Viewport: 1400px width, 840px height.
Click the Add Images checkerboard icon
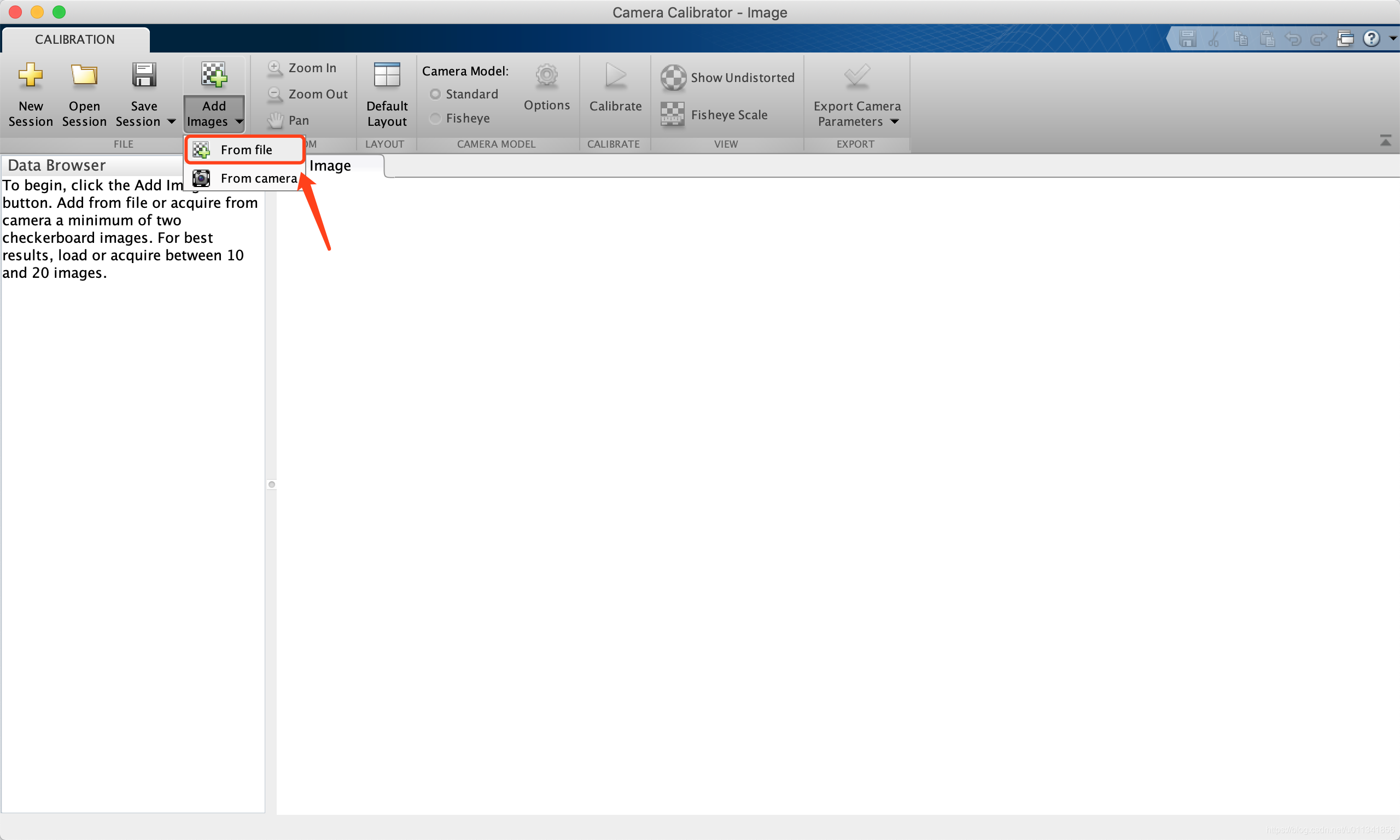click(x=214, y=75)
